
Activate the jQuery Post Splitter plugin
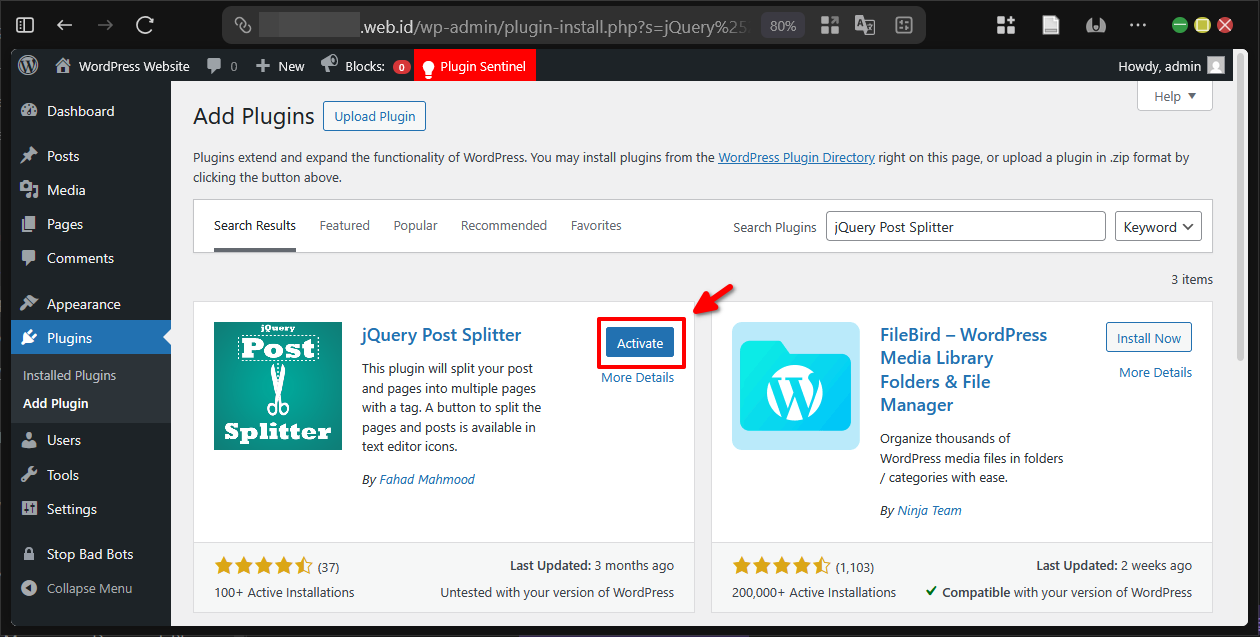pyautogui.click(x=640, y=342)
